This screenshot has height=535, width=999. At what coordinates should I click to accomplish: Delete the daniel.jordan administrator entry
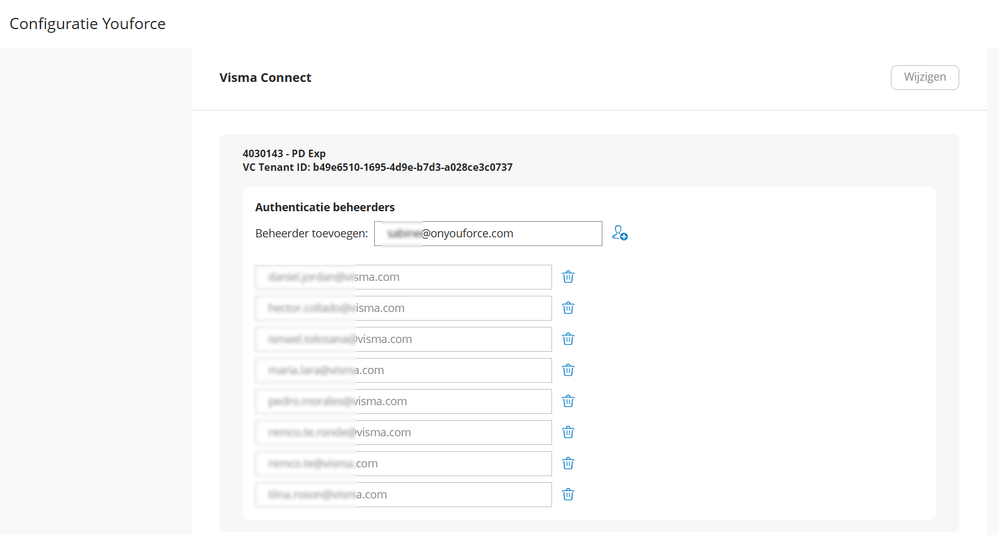(x=568, y=277)
